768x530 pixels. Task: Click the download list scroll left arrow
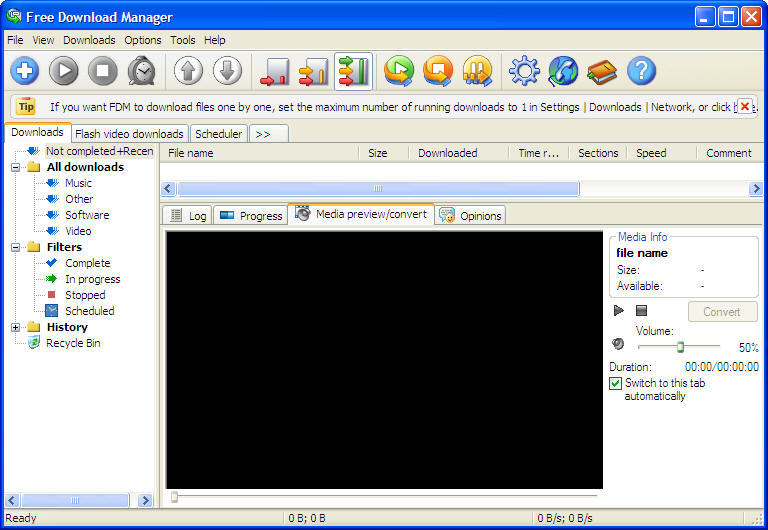pyautogui.click(x=168, y=188)
